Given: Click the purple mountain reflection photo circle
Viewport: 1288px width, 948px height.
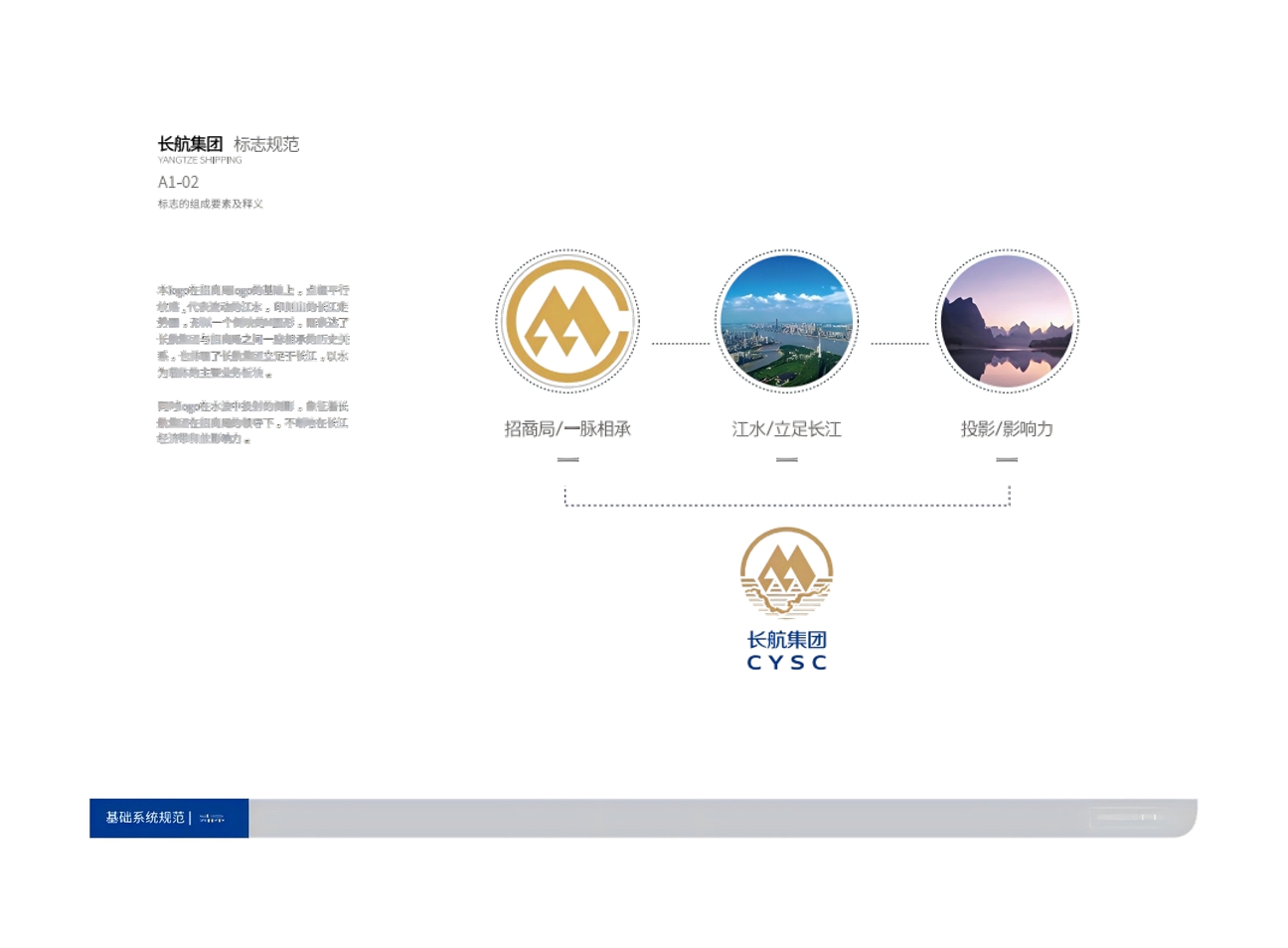Looking at the screenshot, I should pyautogui.click(x=1007, y=321).
